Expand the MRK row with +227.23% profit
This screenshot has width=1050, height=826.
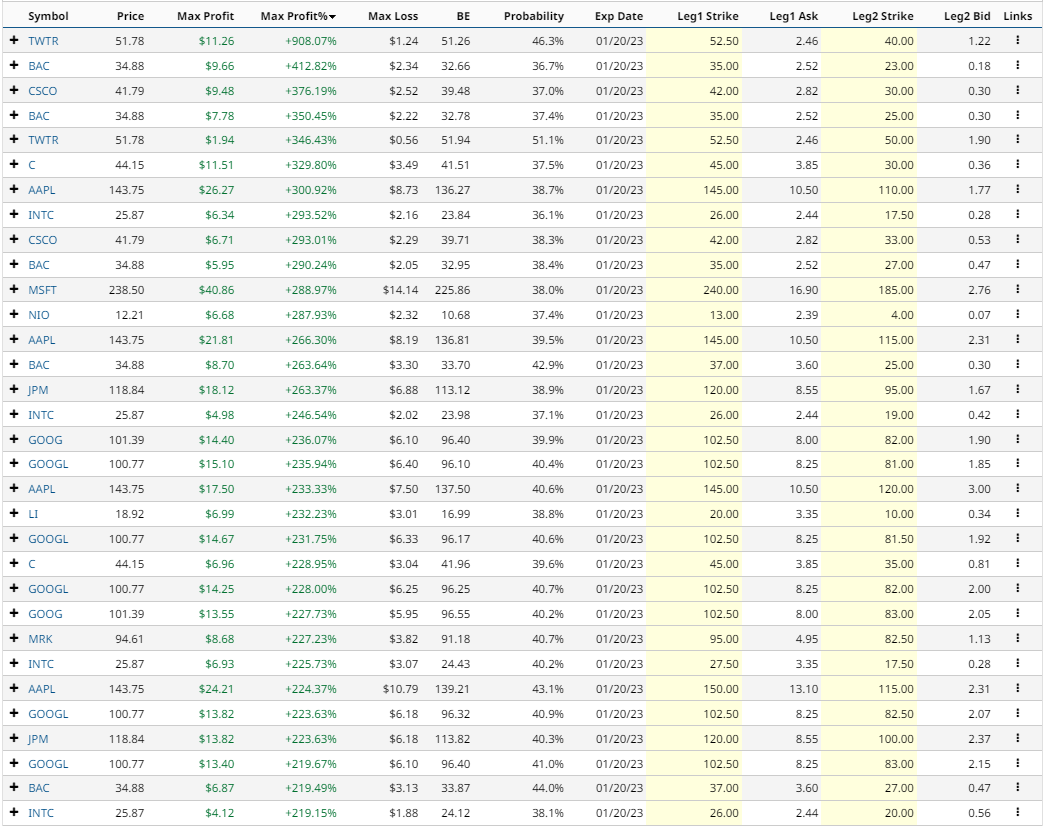[14, 638]
